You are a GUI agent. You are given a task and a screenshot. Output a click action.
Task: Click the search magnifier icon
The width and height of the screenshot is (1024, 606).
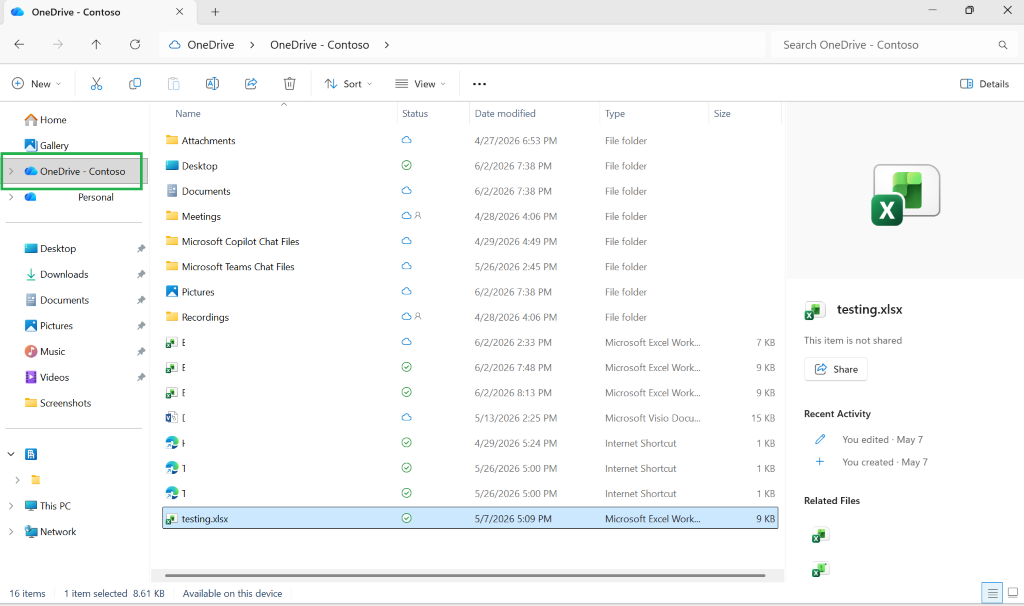pyautogui.click(x=1002, y=45)
